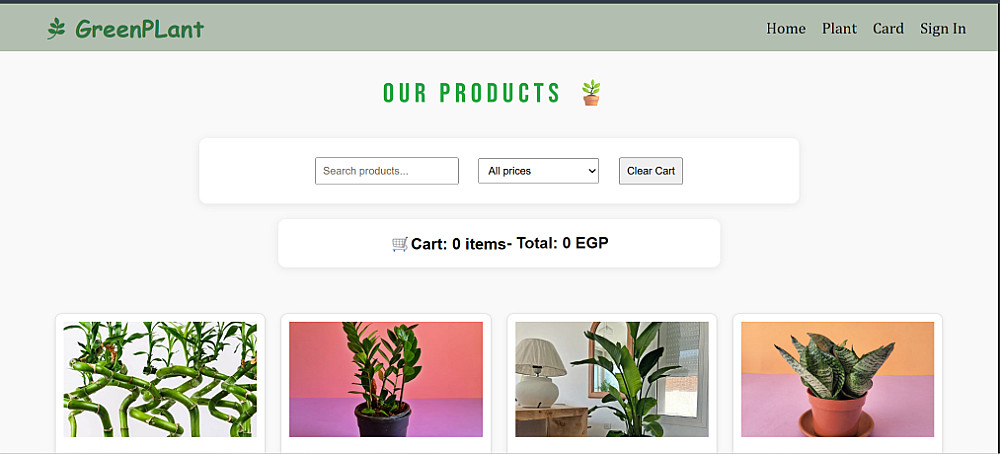Select the lucky bamboo product image

[x=160, y=379]
